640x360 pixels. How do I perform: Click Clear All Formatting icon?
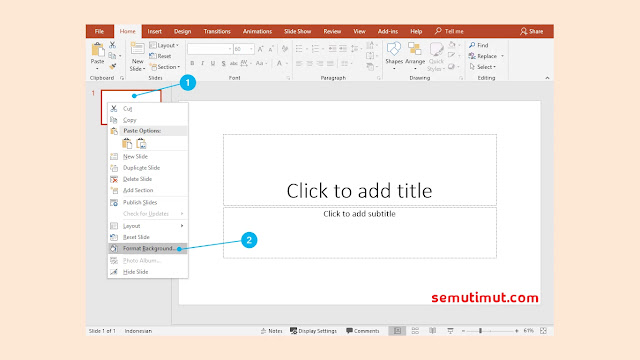tap(285, 49)
